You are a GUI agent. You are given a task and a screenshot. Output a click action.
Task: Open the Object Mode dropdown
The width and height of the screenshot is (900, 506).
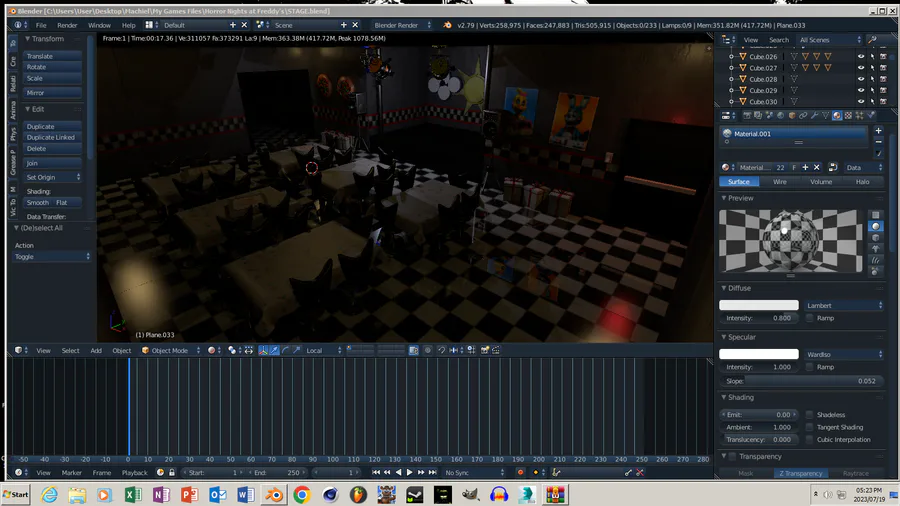tap(171, 350)
